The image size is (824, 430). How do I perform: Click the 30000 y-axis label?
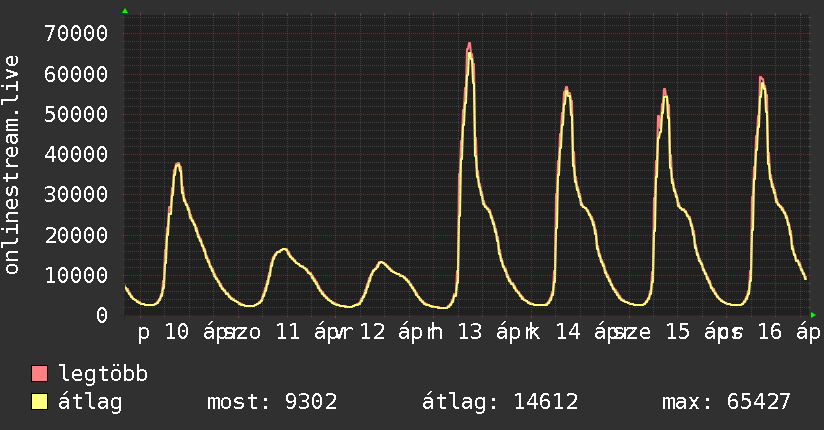pos(76,194)
